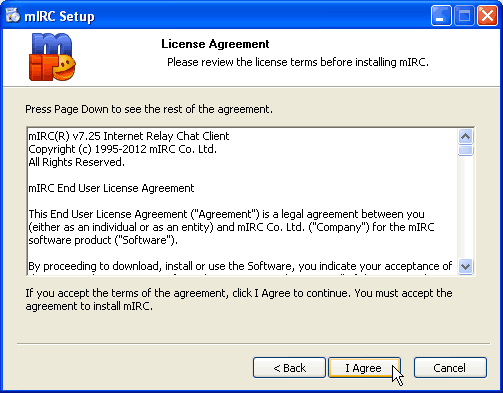503x393 pixels.
Task: Minimize the mIRC Setup window
Action: 441,15
